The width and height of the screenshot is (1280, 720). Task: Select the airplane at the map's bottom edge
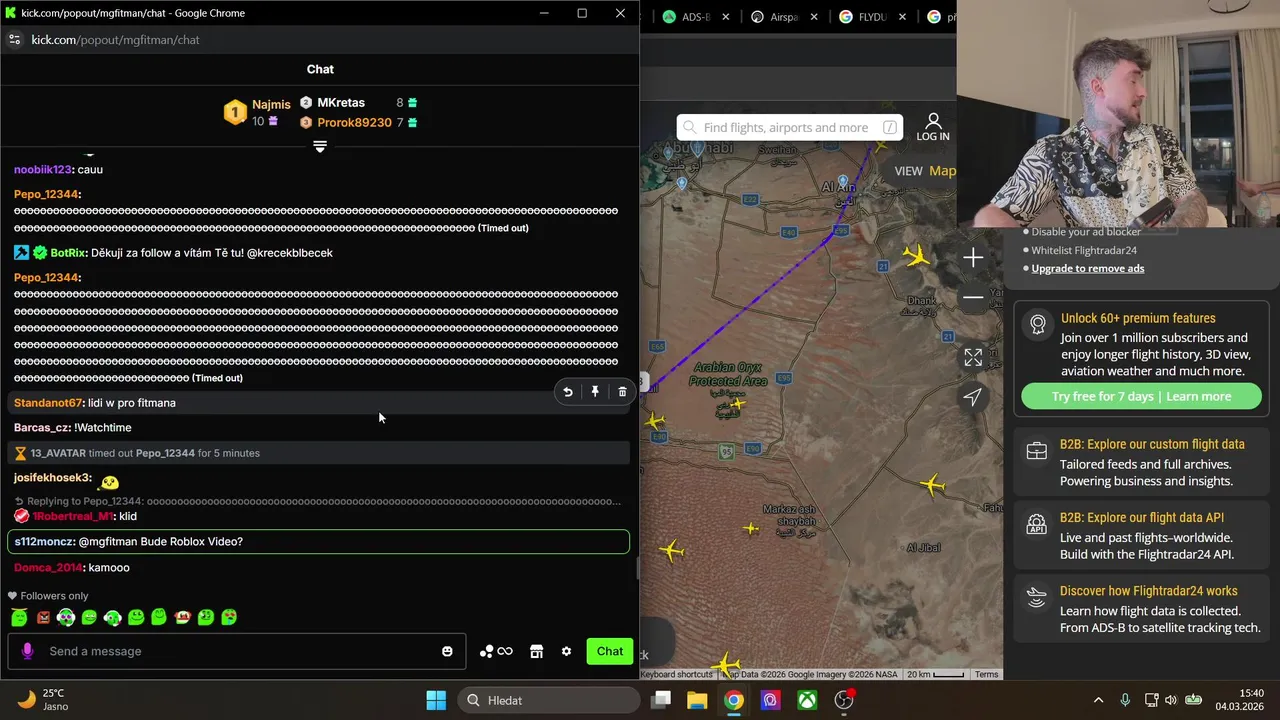[727, 664]
